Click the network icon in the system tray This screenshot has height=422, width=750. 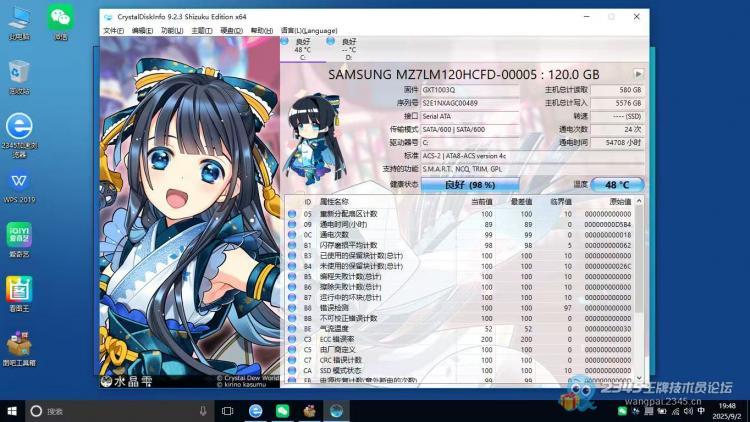pos(675,411)
